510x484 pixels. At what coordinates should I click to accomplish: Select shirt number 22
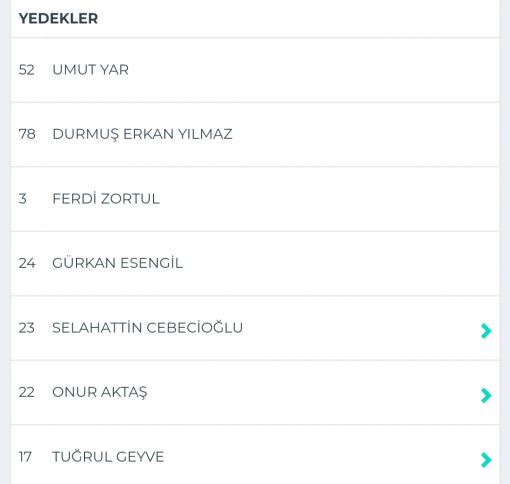click(x=26, y=392)
